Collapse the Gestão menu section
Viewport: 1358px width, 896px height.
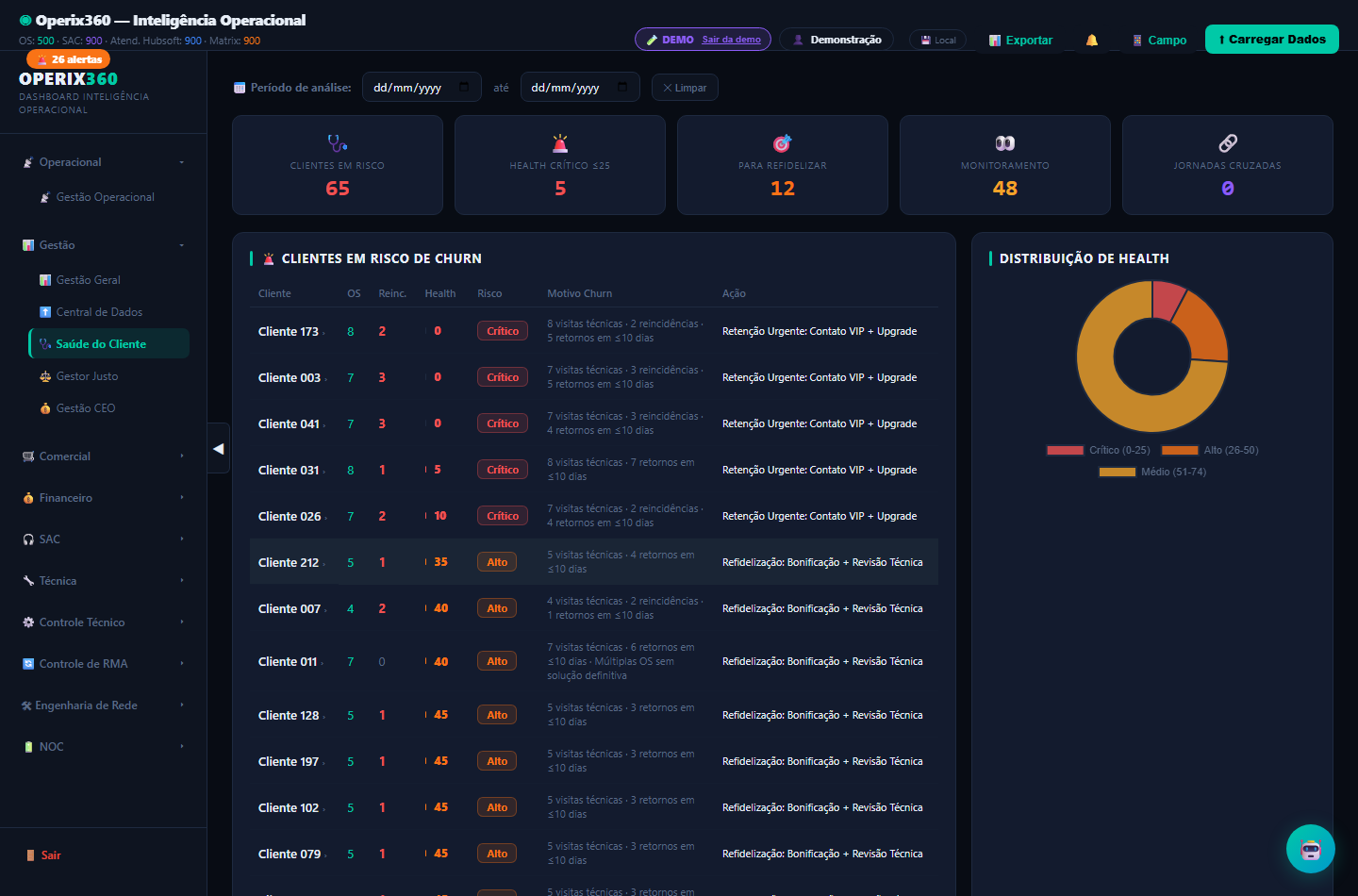(104, 245)
